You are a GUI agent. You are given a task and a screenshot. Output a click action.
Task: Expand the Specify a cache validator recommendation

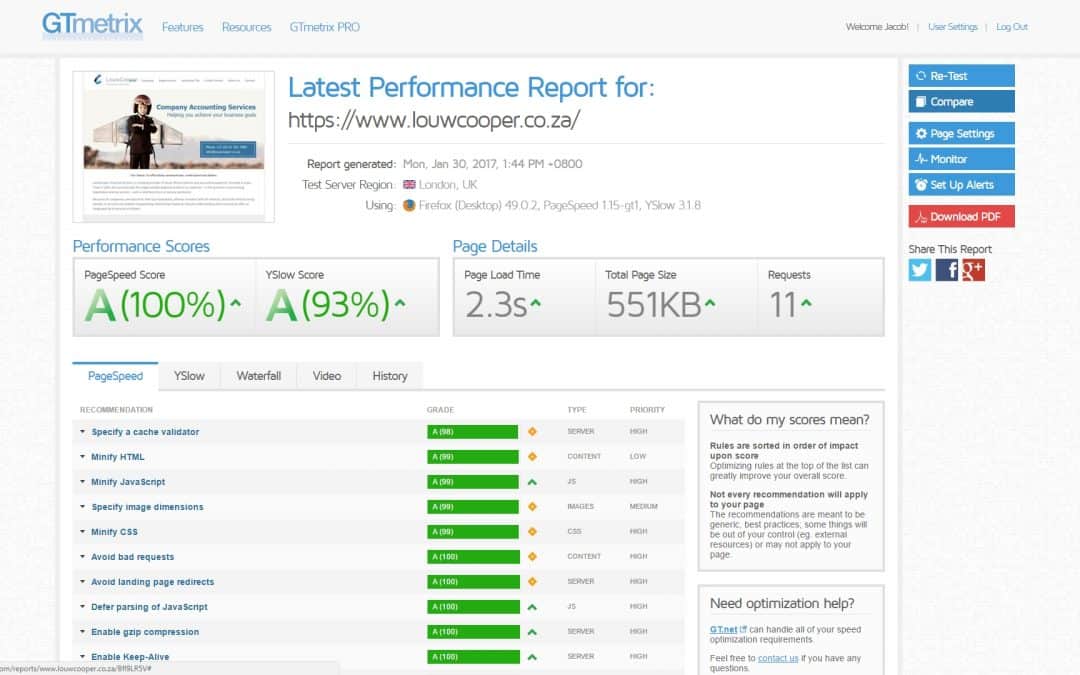(x=145, y=432)
